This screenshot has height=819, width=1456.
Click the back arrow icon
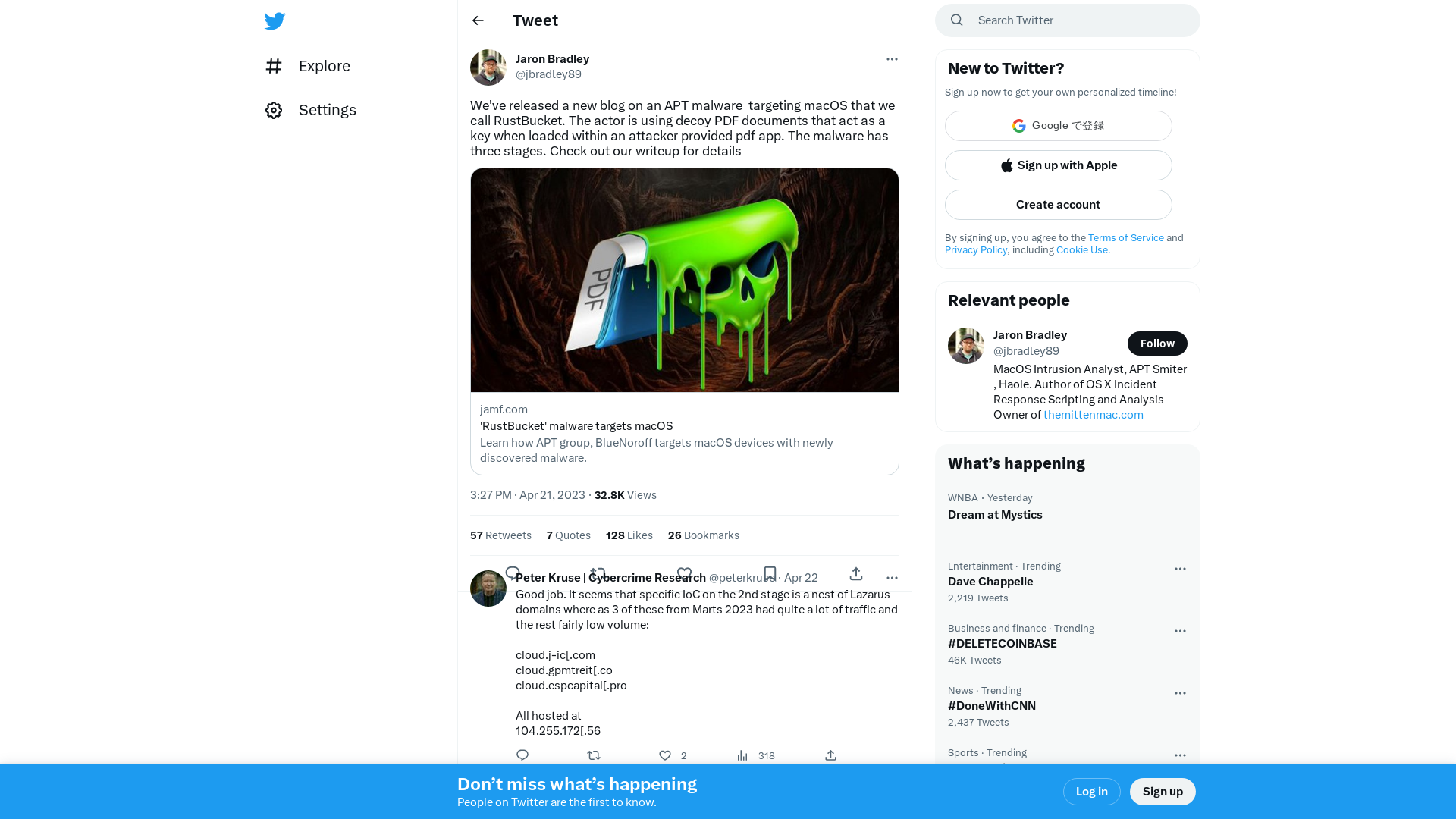tap(478, 20)
